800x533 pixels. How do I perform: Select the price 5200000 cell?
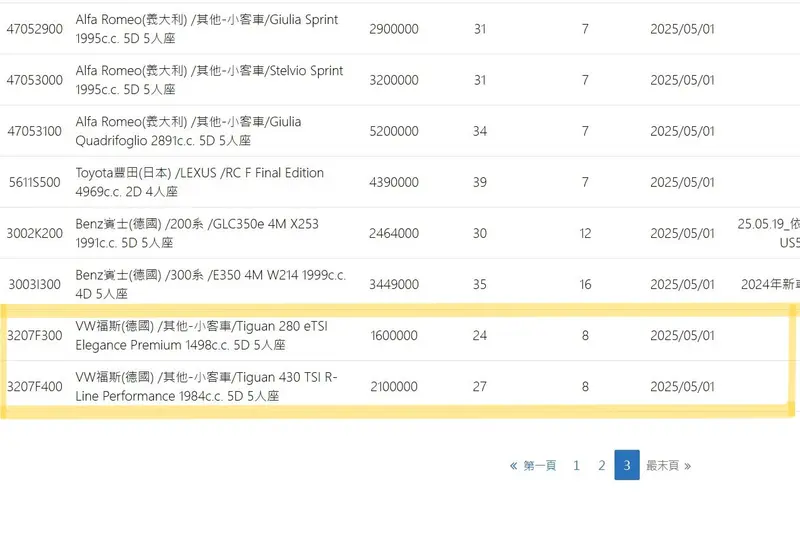click(x=394, y=131)
